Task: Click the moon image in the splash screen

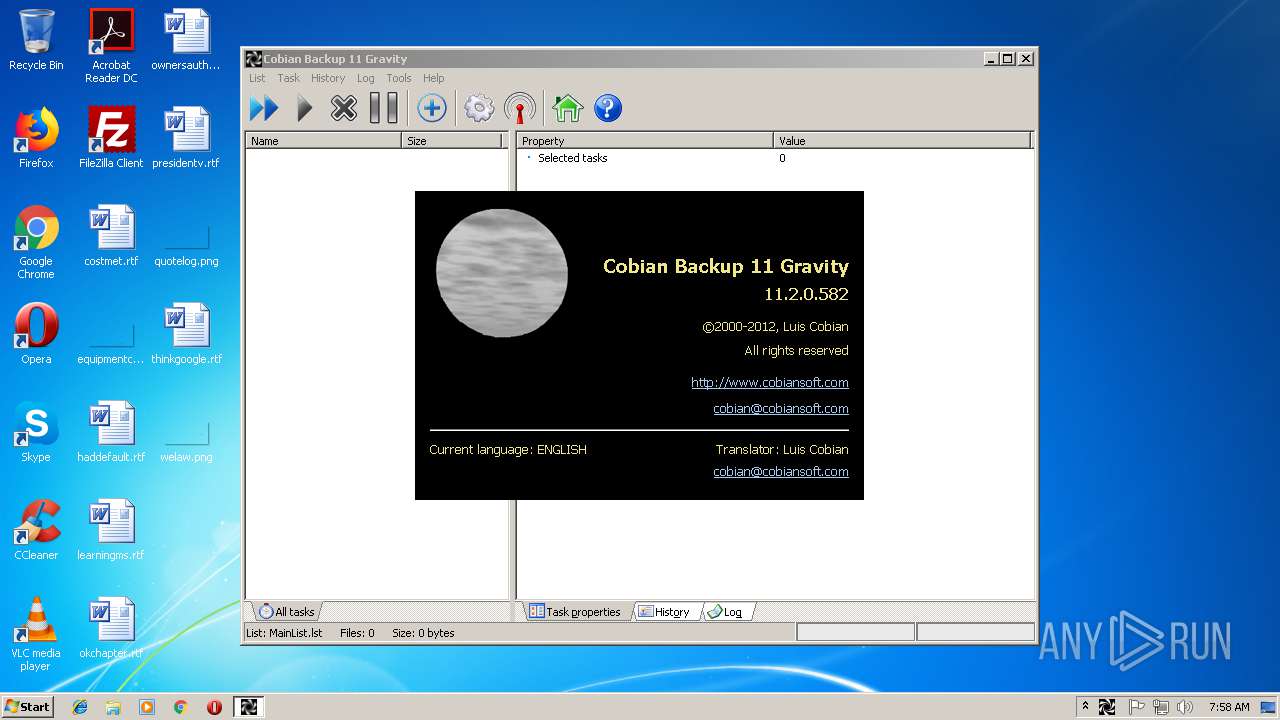Action: [x=502, y=273]
